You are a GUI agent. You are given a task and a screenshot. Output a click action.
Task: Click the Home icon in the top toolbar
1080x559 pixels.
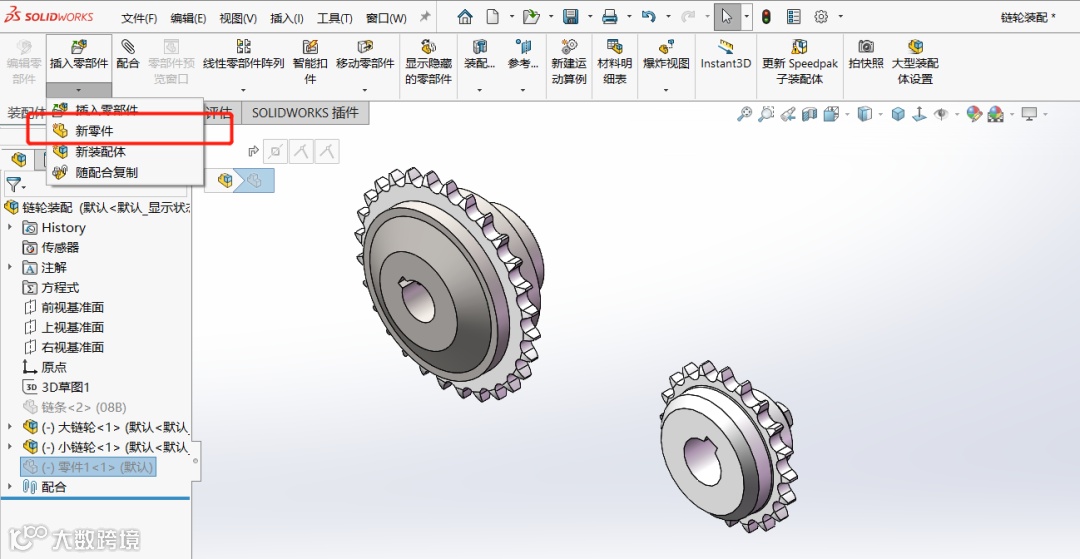click(x=465, y=17)
